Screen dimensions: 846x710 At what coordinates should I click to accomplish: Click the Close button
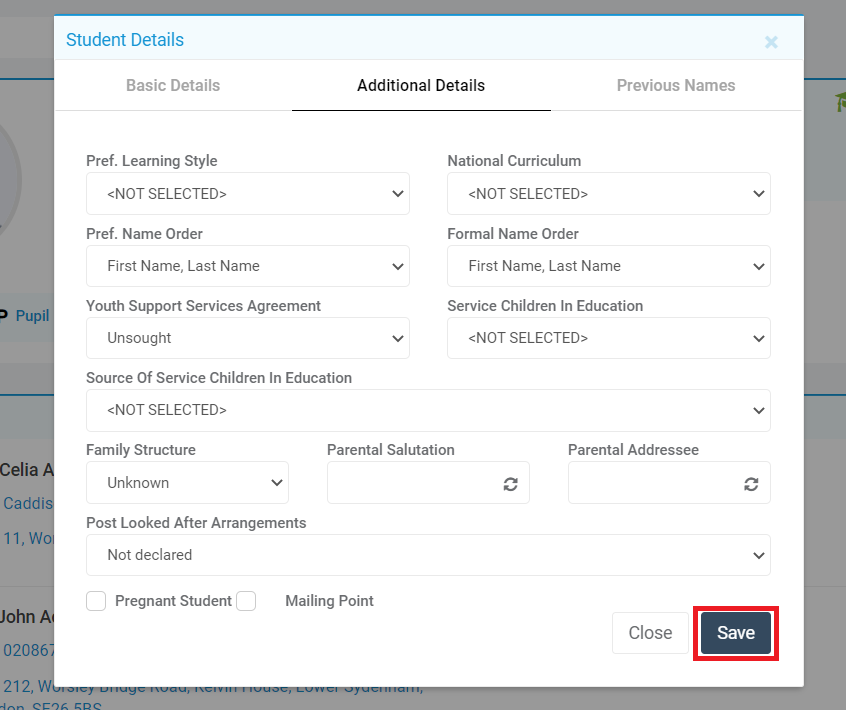pos(650,633)
